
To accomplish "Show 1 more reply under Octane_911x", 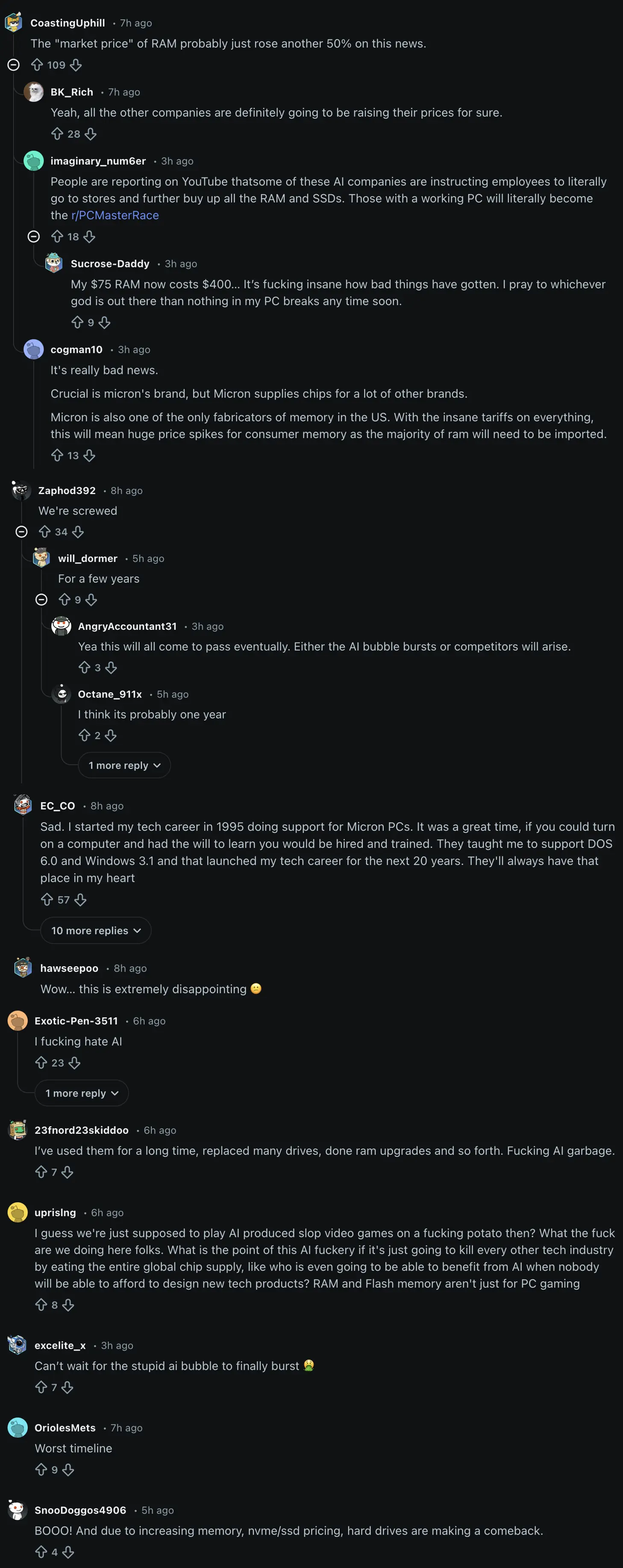I will point(124,765).
